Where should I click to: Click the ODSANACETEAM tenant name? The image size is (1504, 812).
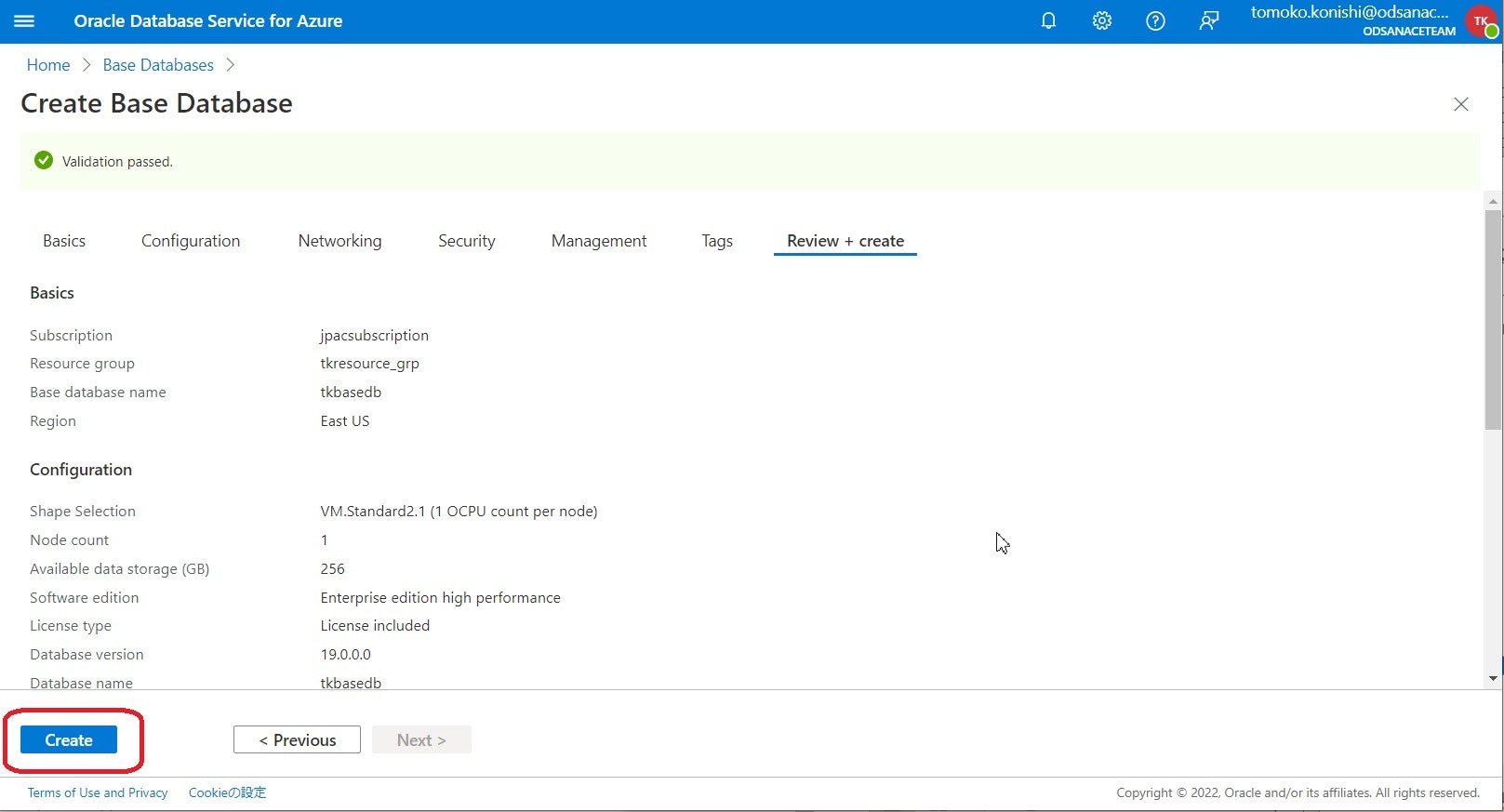[1409, 32]
